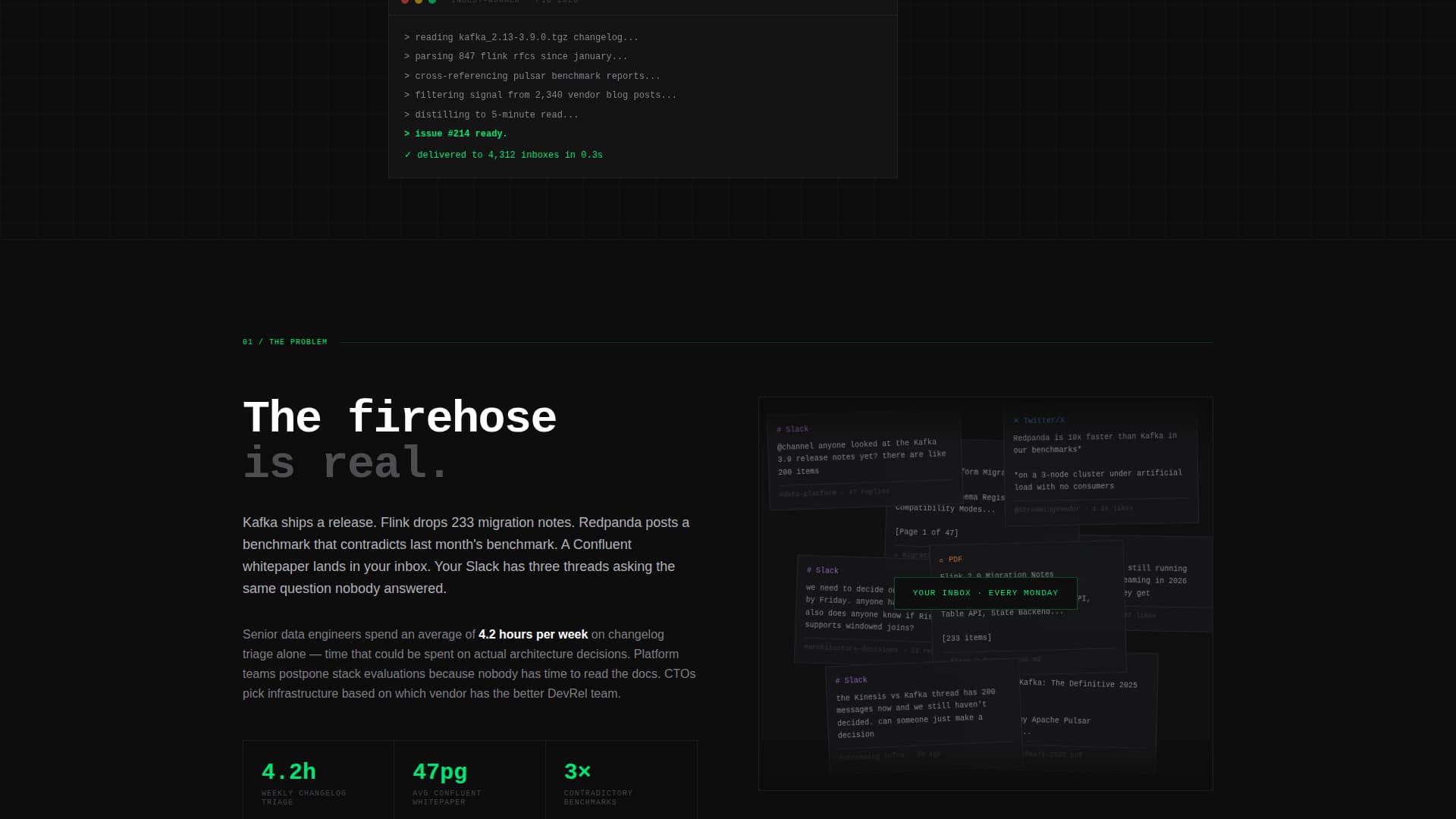Click the green checkmark before "delivered to 4,312 inboxes"
The width and height of the screenshot is (1456, 819).
[x=408, y=155]
